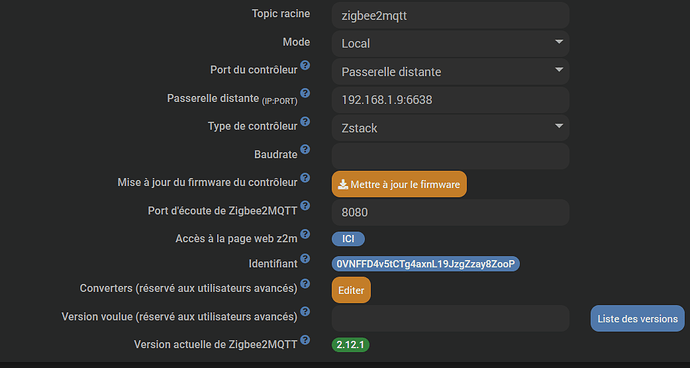Click the Liste des versions button
Screen dimensions: 690x368
coord(637,318)
